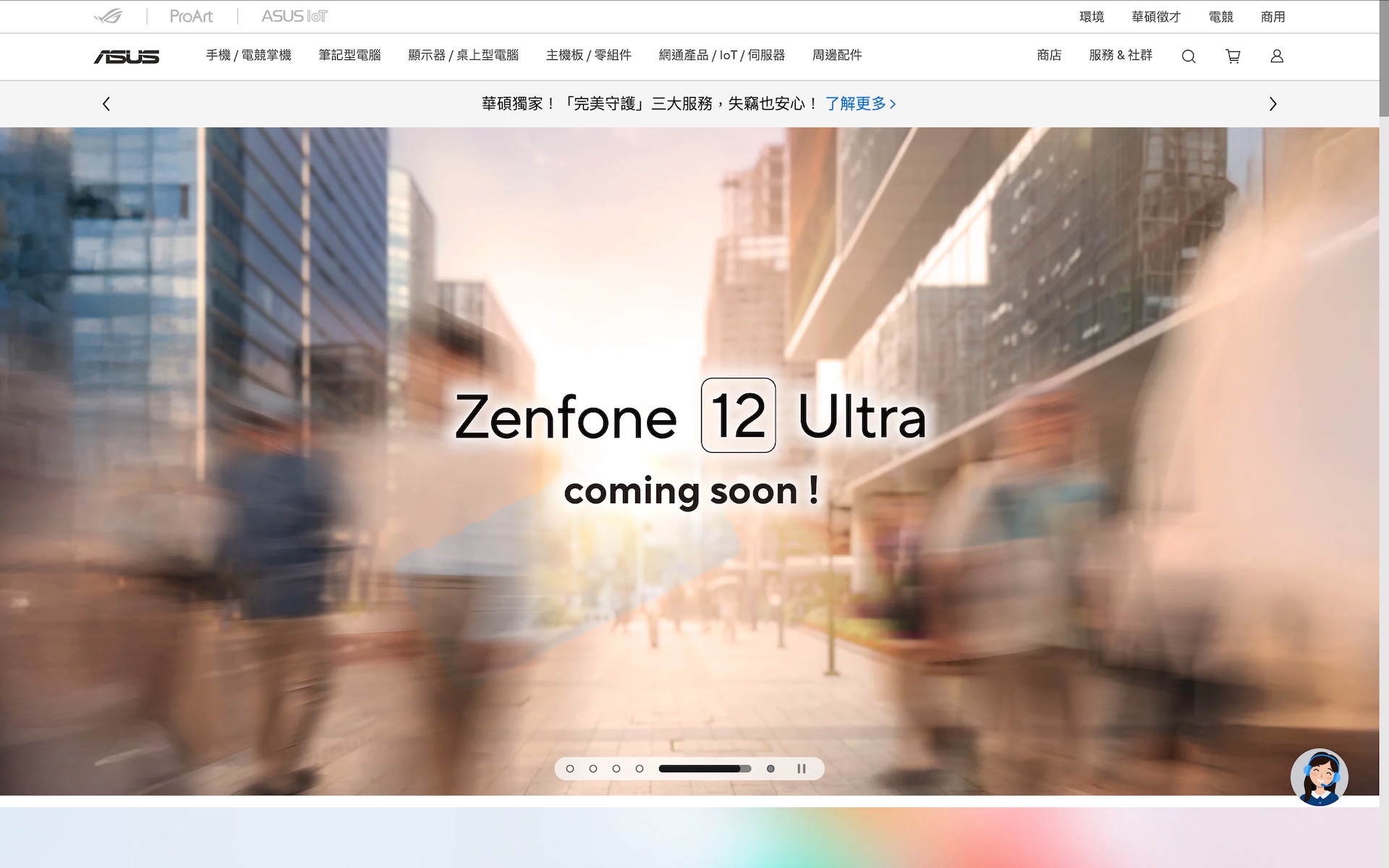
Task: Click the active carousel progress bar
Action: click(704, 768)
